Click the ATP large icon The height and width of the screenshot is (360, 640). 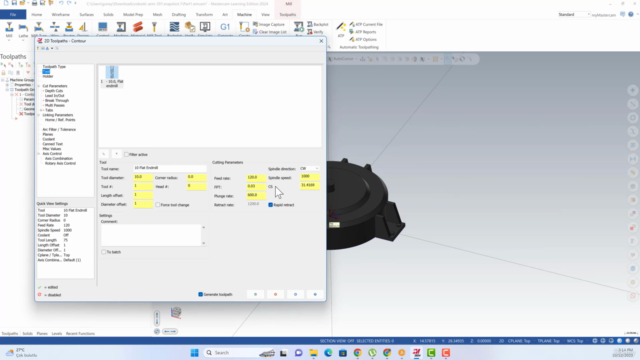click(x=341, y=27)
